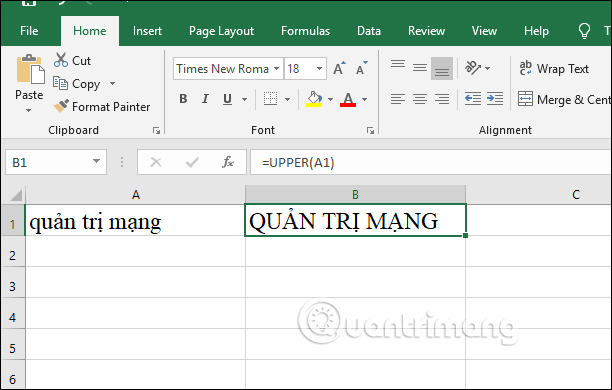Image resolution: width=612 pixels, height=390 pixels.
Task: Click the Merge & Center button
Action: [x=564, y=99]
